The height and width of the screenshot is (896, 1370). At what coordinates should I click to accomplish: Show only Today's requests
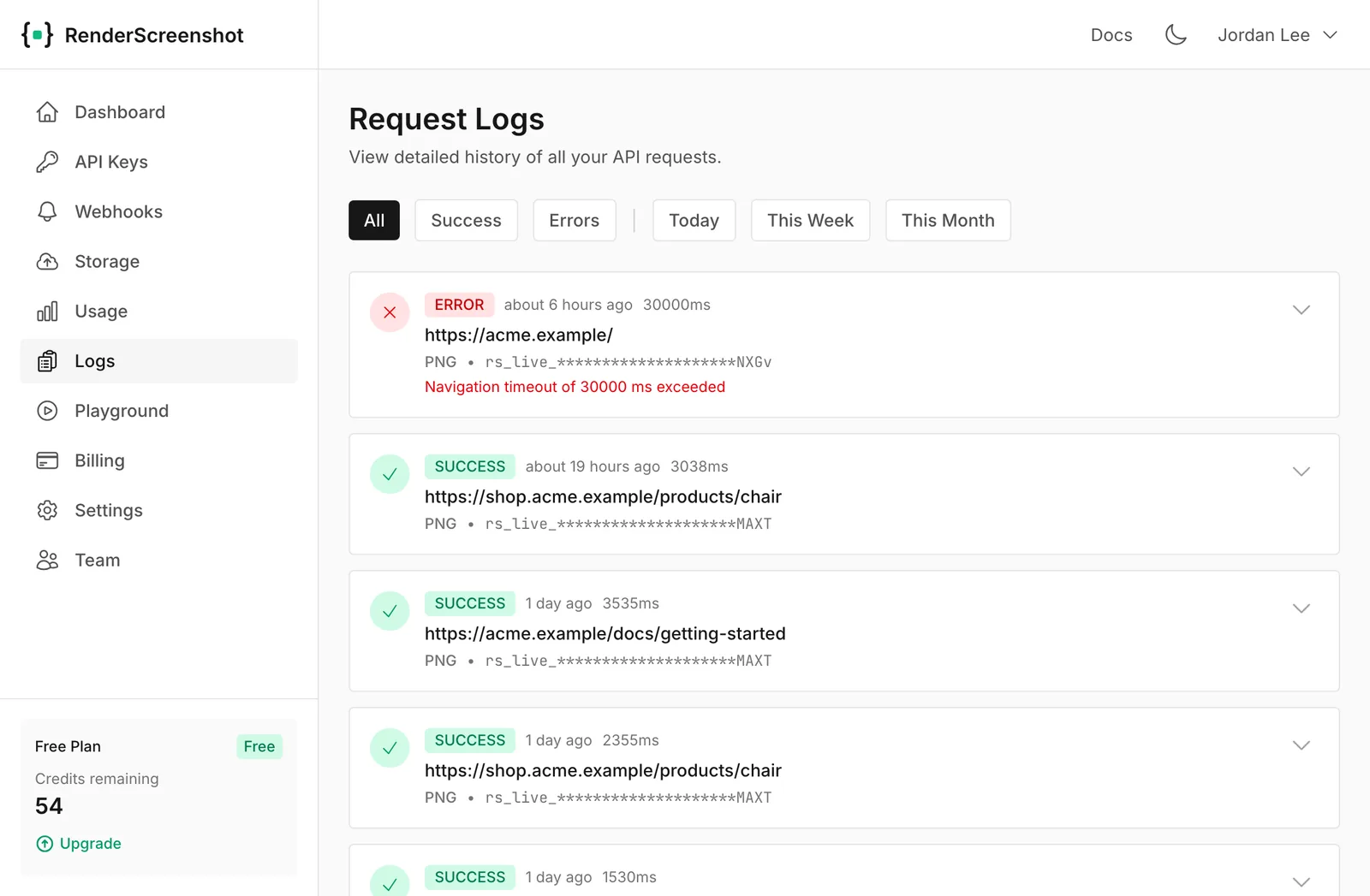tap(694, 221)
